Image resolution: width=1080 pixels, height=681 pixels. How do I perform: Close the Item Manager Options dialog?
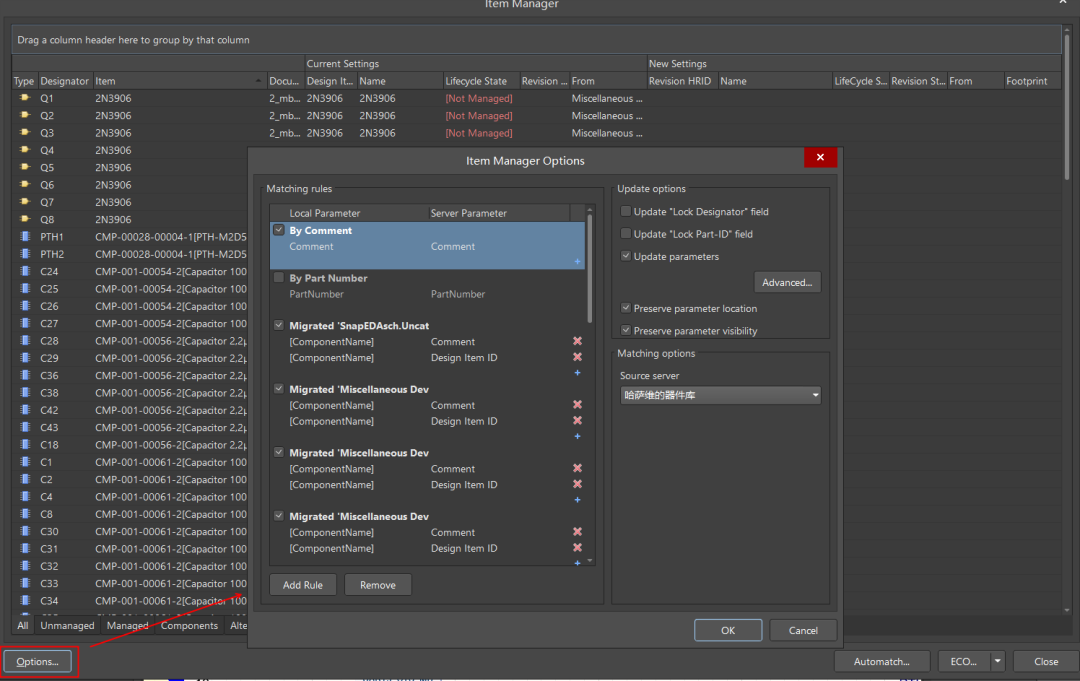(x=820, y=157)
